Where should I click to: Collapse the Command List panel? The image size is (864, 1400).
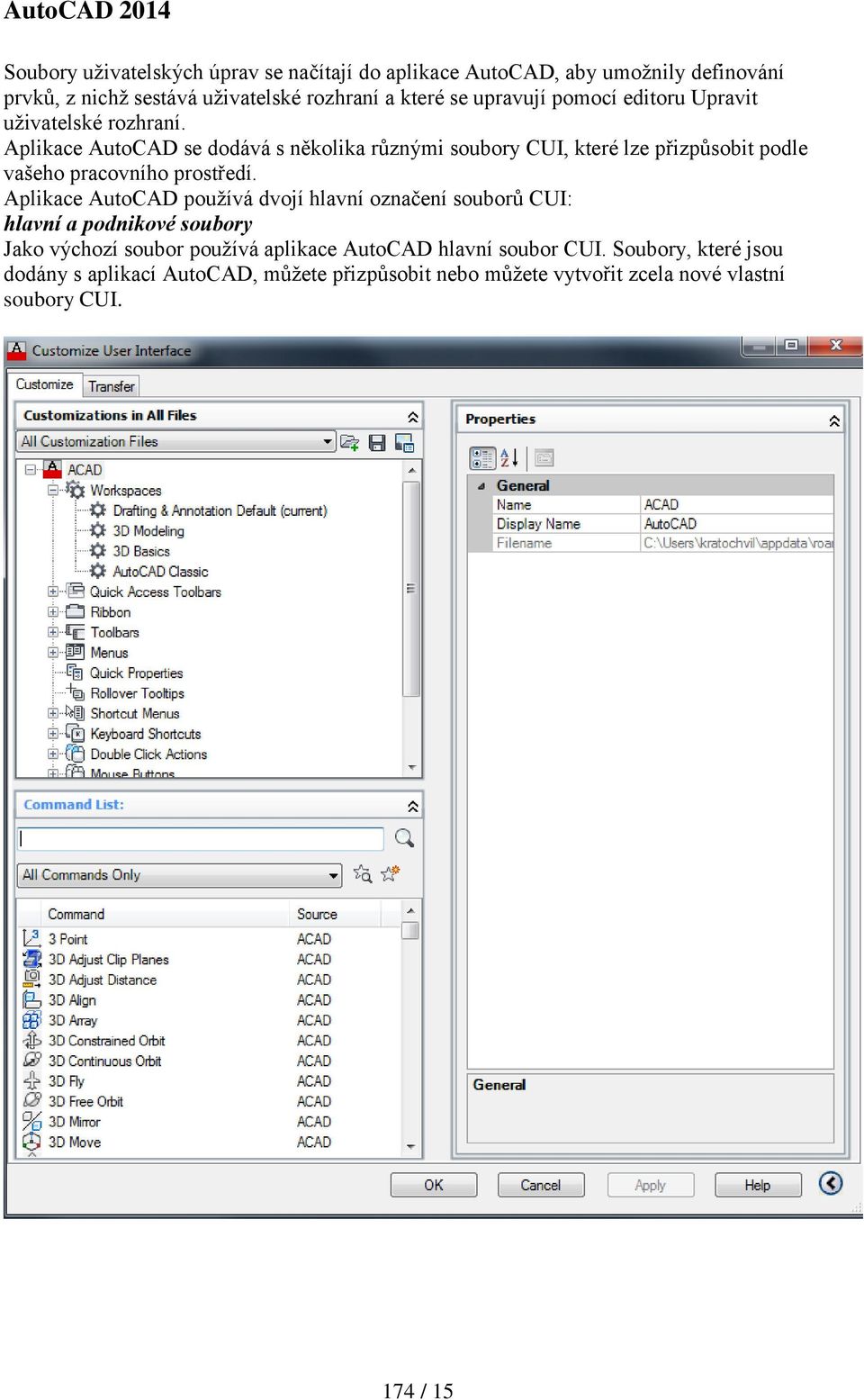pyautogui.click(x=412, y=806)
